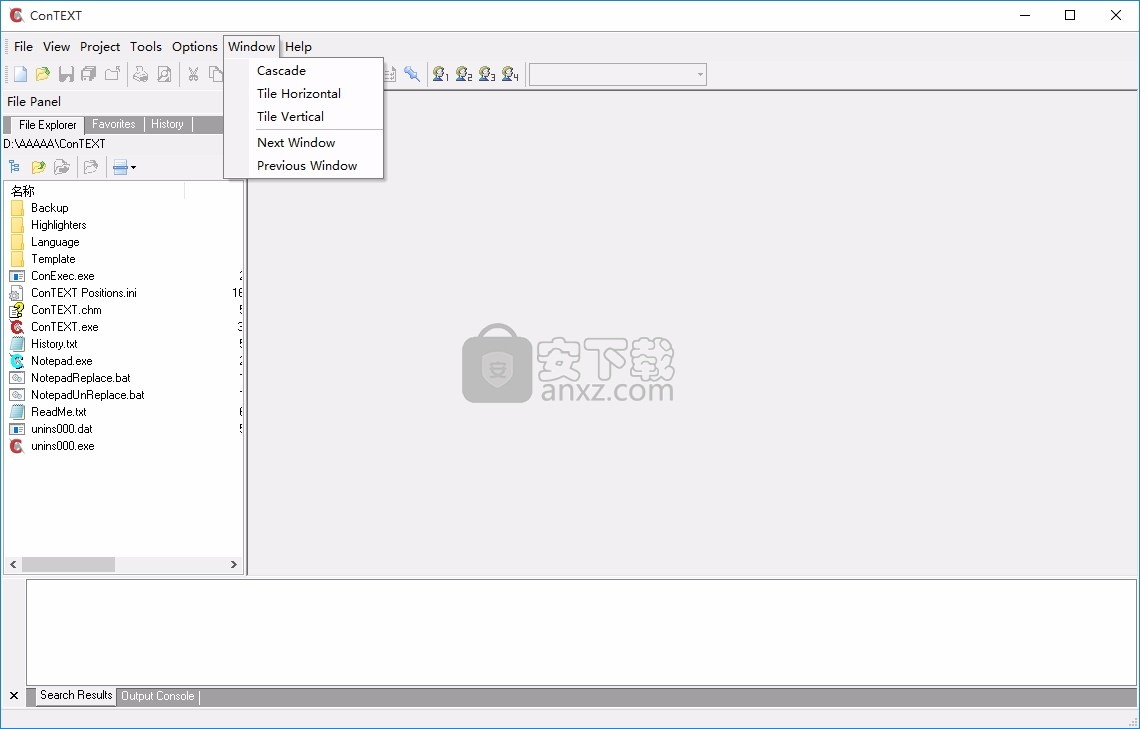Click the Open file toolbar icon

click(43, 74)
